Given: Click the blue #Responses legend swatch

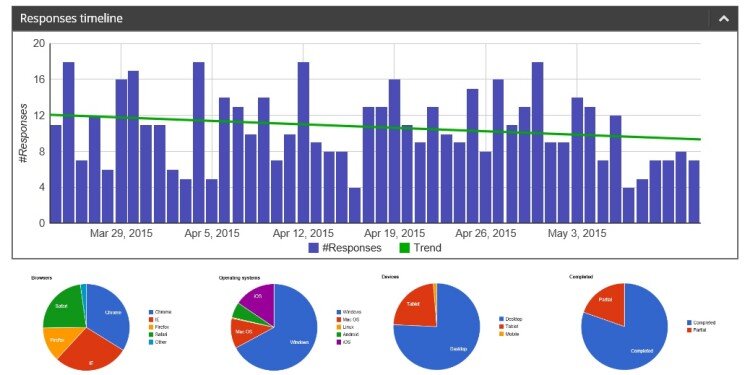Looking at the screenshot, I should (314, 248).
